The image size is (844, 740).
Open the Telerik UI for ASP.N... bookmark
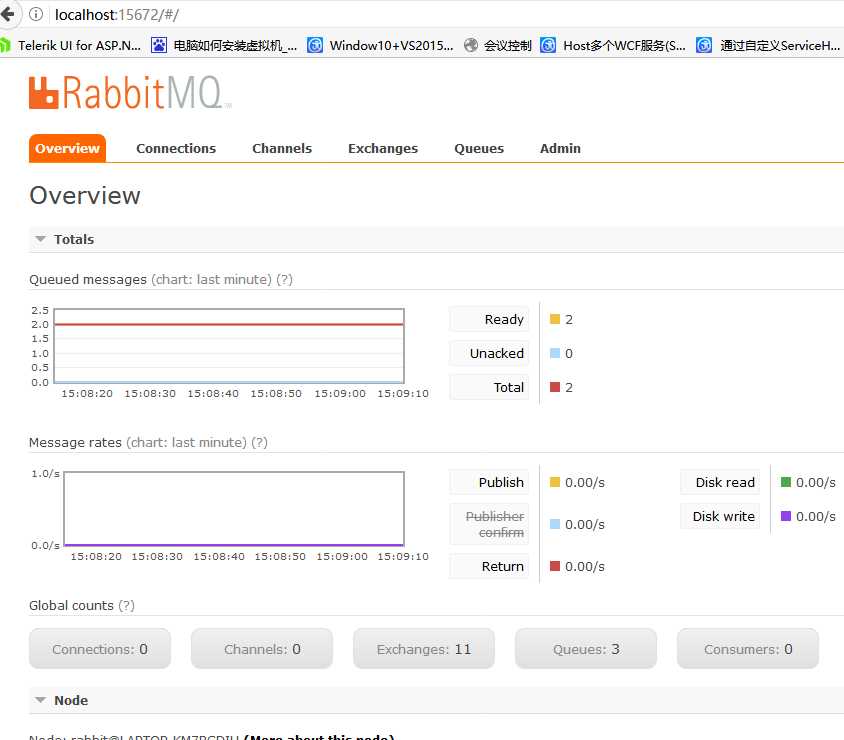click(71, 46)
